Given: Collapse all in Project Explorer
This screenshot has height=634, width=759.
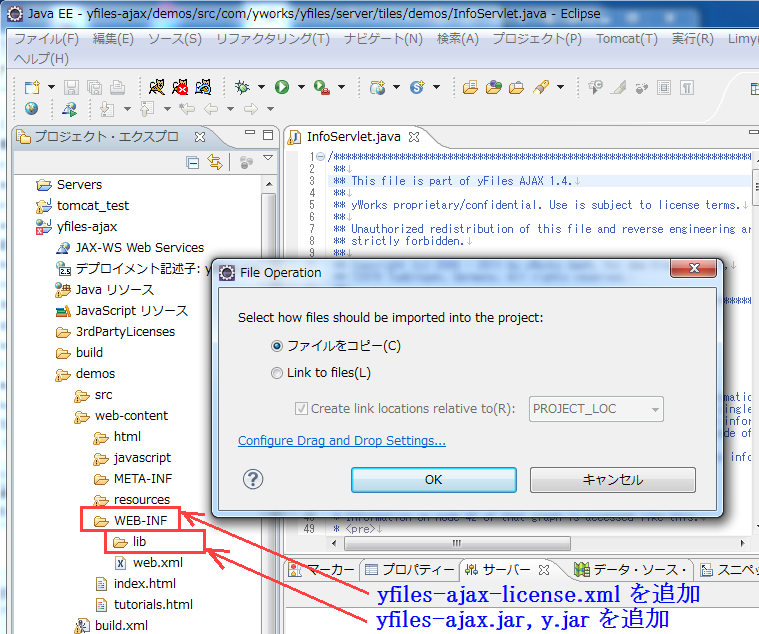Looking at the screenshot, I should 193,162.
